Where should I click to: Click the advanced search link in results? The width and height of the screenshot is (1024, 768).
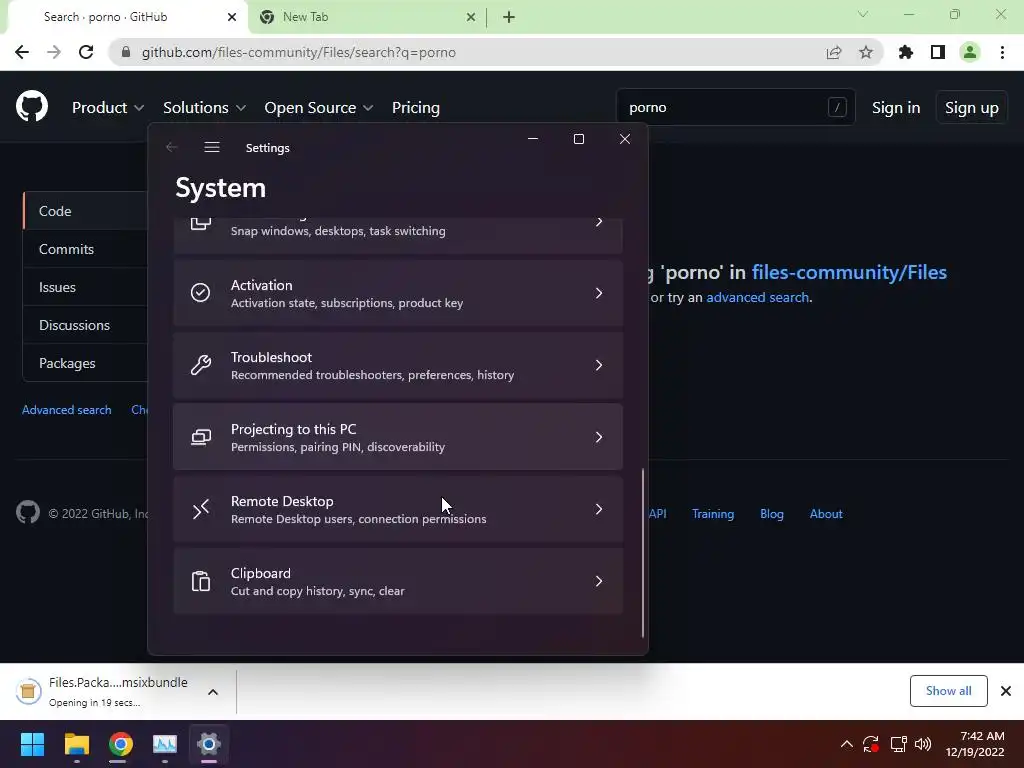[x=758, y=297]
